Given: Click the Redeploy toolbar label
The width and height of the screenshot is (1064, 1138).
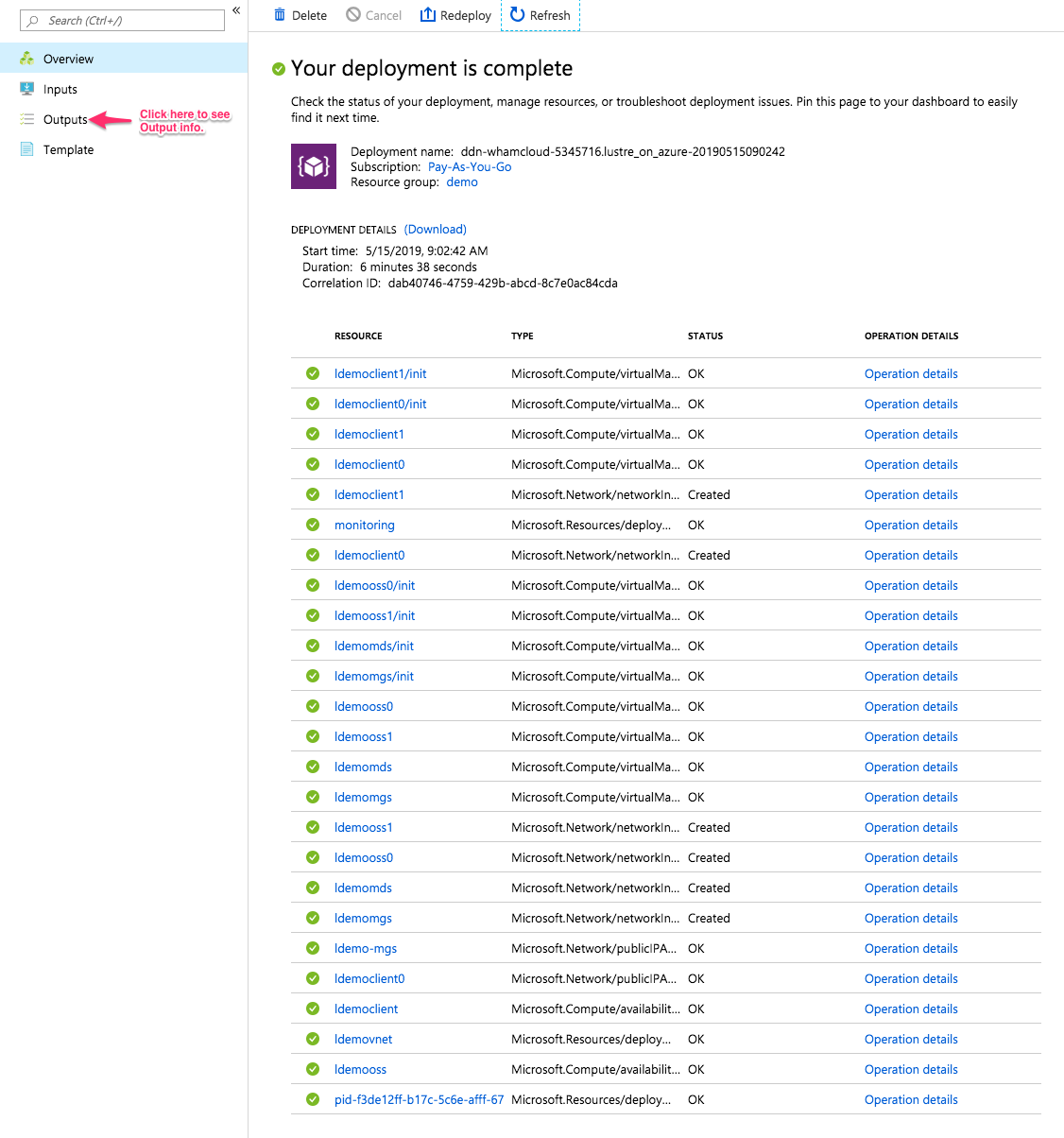Looking at the screenshot, I should 466,15.
